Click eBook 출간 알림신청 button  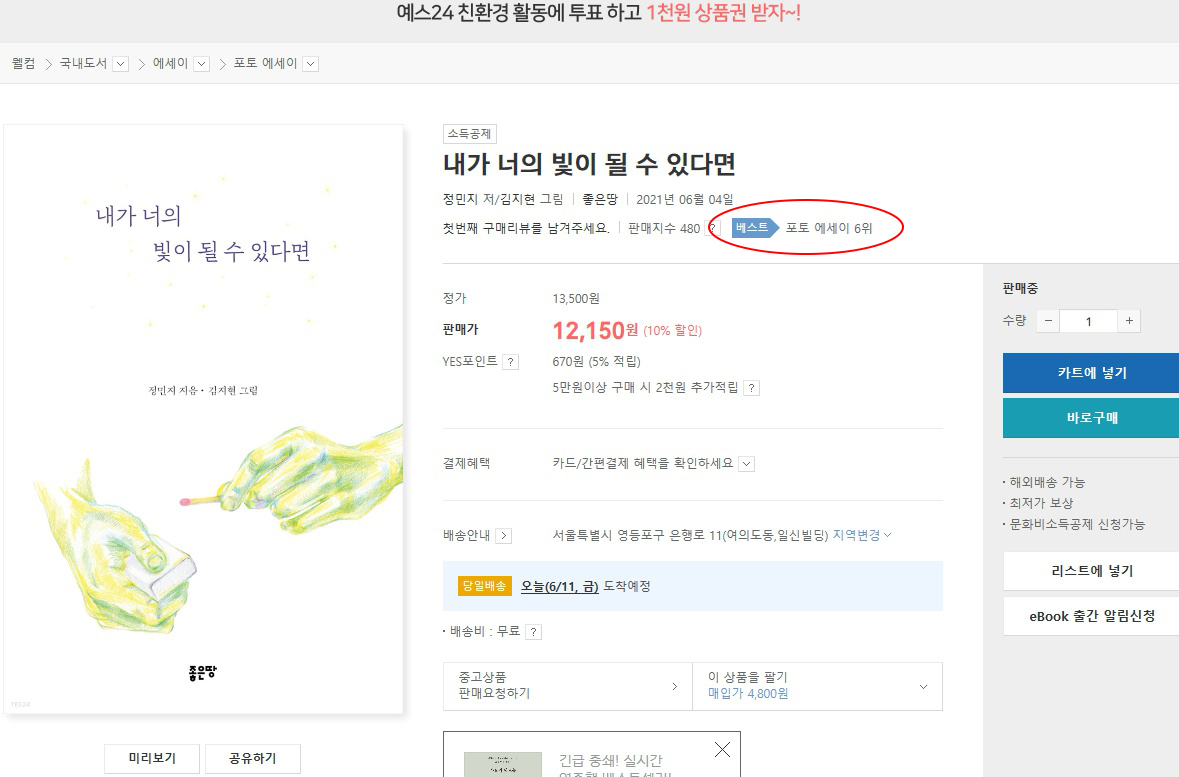pyautogui.click(x=1091, y=616)
